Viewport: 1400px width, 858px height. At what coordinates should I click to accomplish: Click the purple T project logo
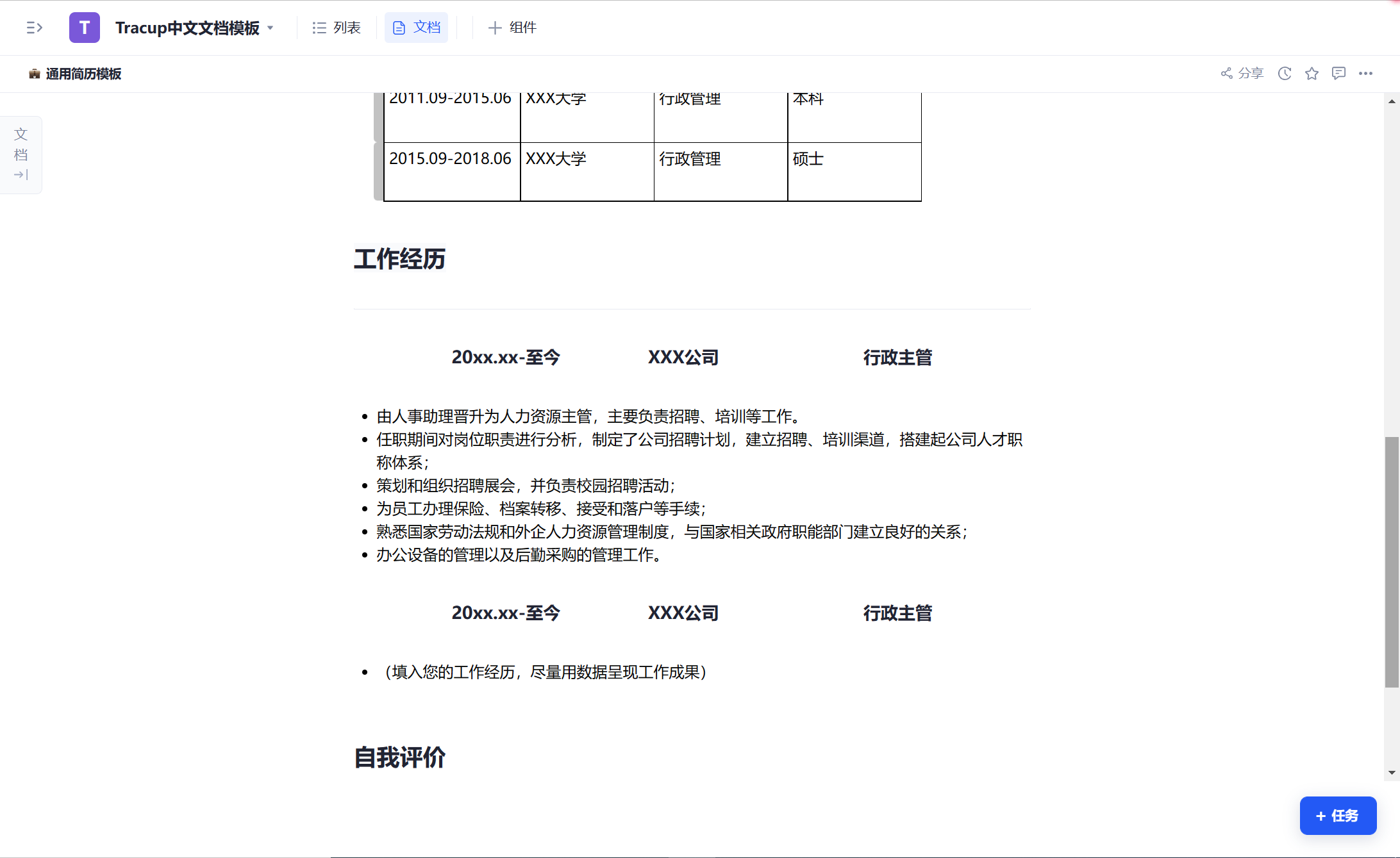pos(85,28)
